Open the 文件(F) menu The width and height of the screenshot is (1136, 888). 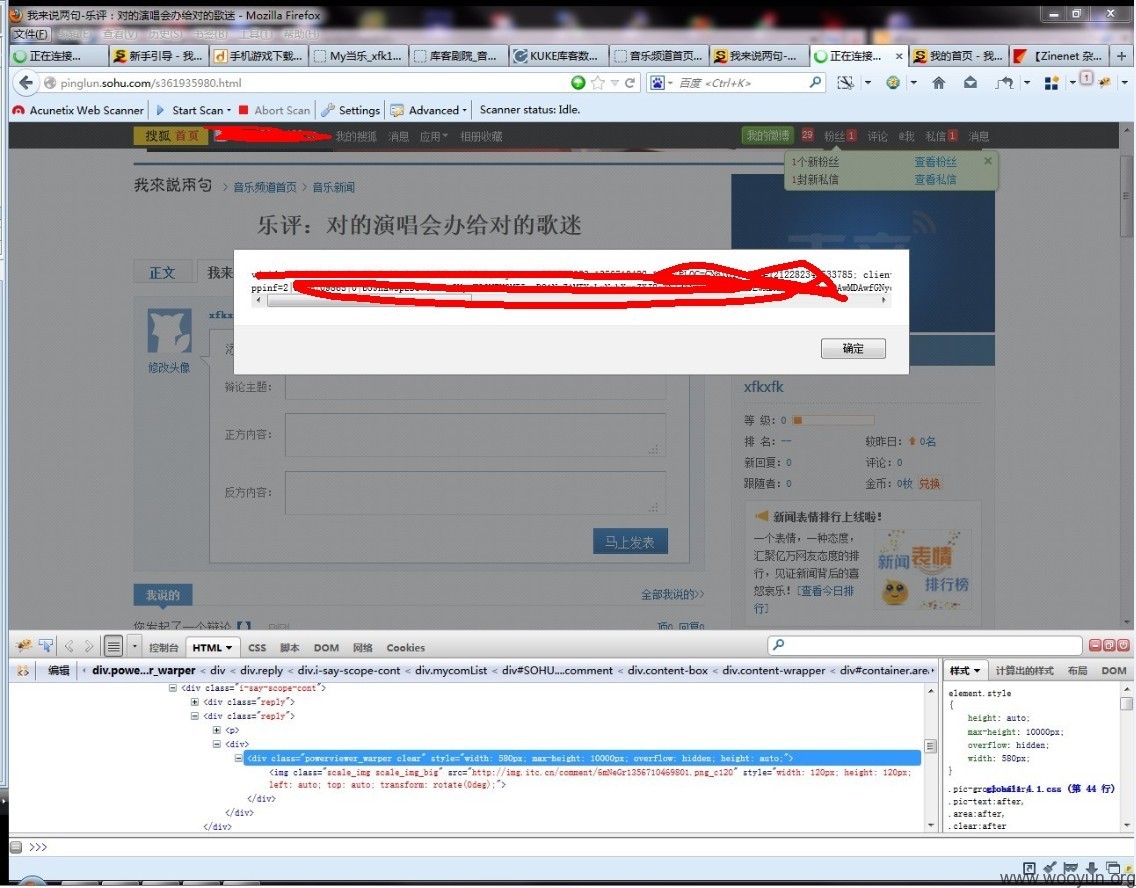[30, 34]
